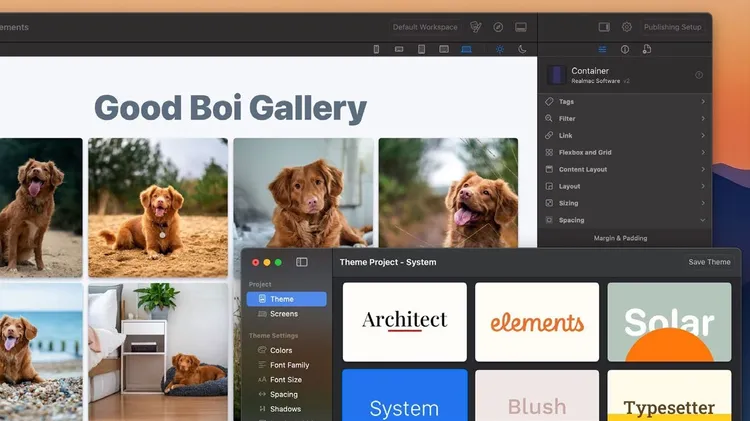
Task: Select happy dog photo on grassy path
Action: coord(448,193)
